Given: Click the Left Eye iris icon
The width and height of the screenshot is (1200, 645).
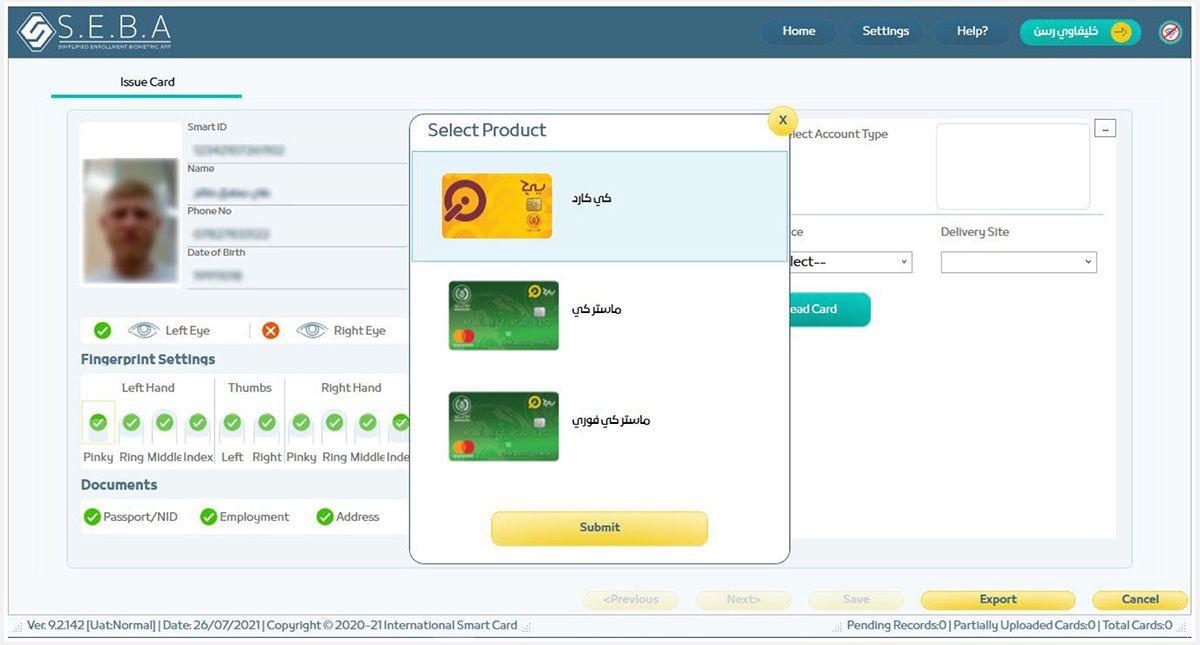Looking at the screenshot, I should point(144,330).
